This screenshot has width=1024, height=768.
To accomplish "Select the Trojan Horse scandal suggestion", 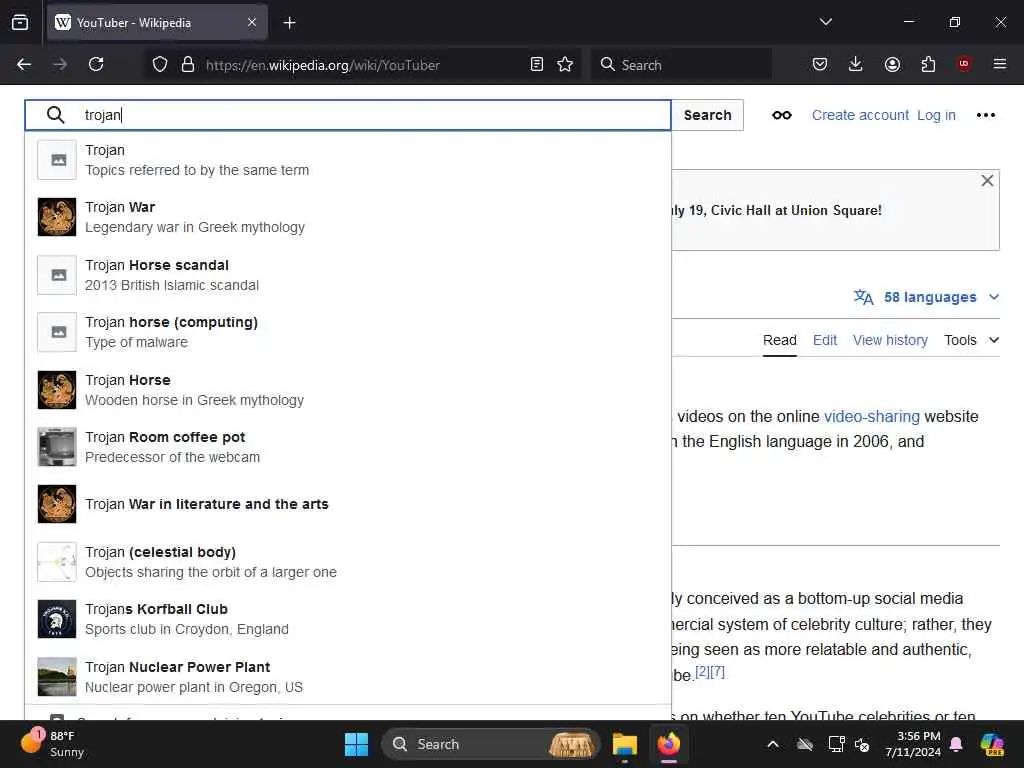I will pos(347,275).
